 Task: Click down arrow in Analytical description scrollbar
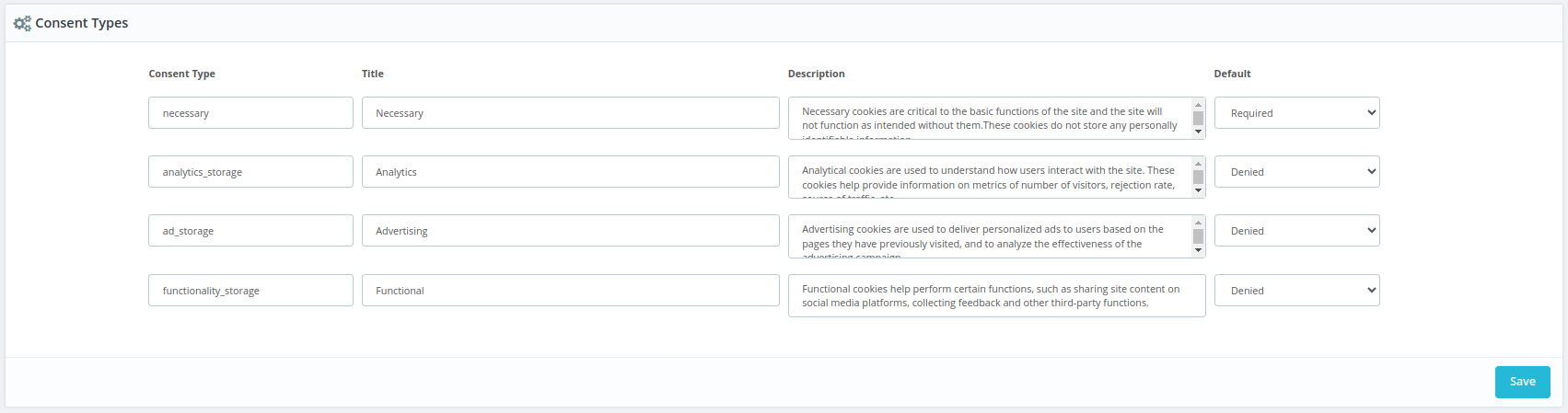(1198, 191)
